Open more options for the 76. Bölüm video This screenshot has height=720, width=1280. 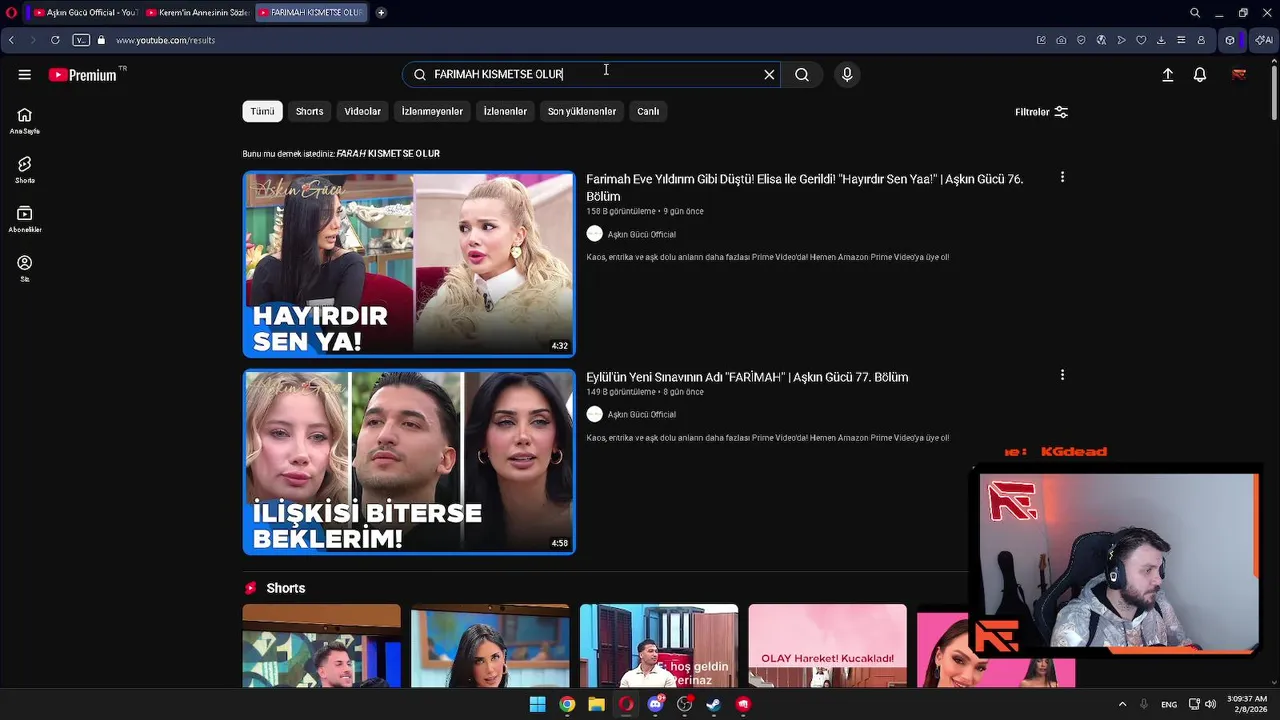pyautogui.click(x=1062, y=177)
